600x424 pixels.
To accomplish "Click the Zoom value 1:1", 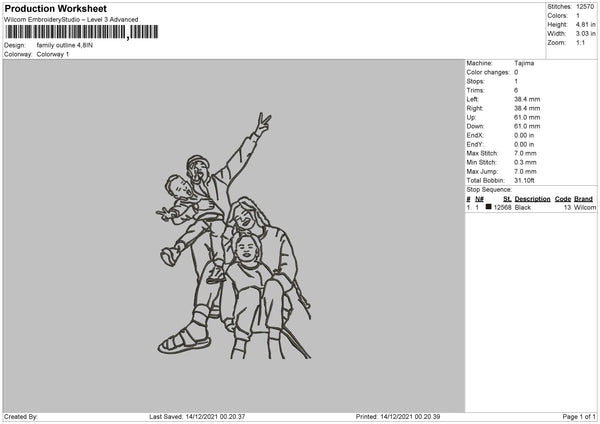I will point(580,42).
